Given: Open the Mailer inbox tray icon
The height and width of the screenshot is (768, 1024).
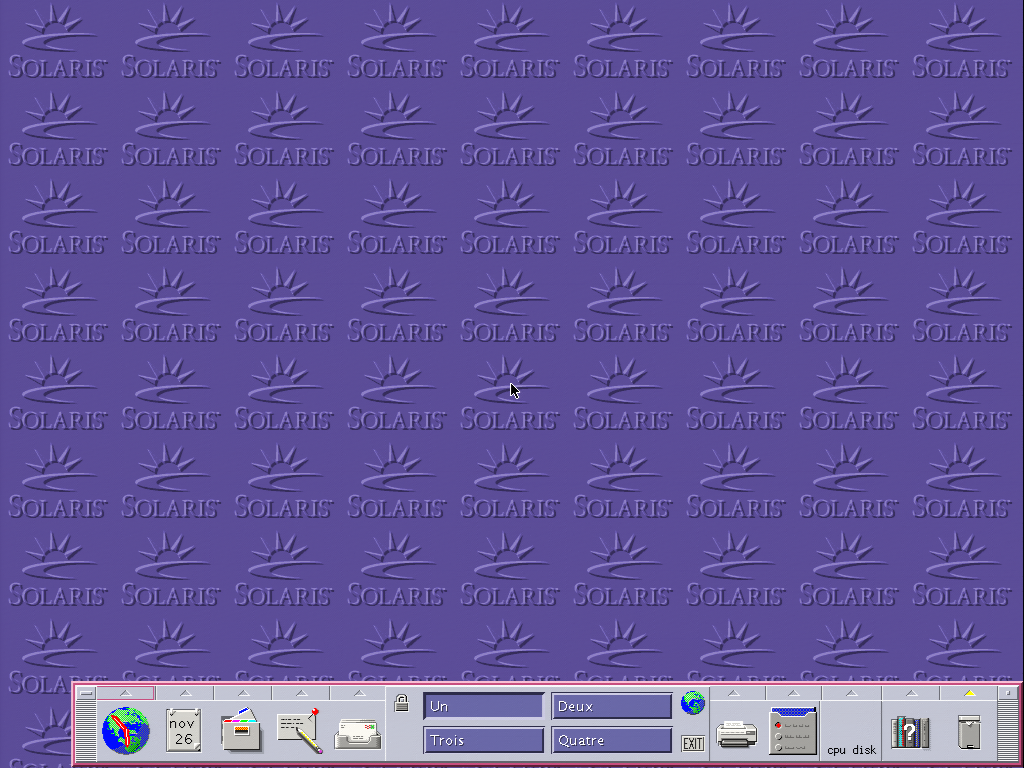Looking at the screenshot, I should (358, 734).
